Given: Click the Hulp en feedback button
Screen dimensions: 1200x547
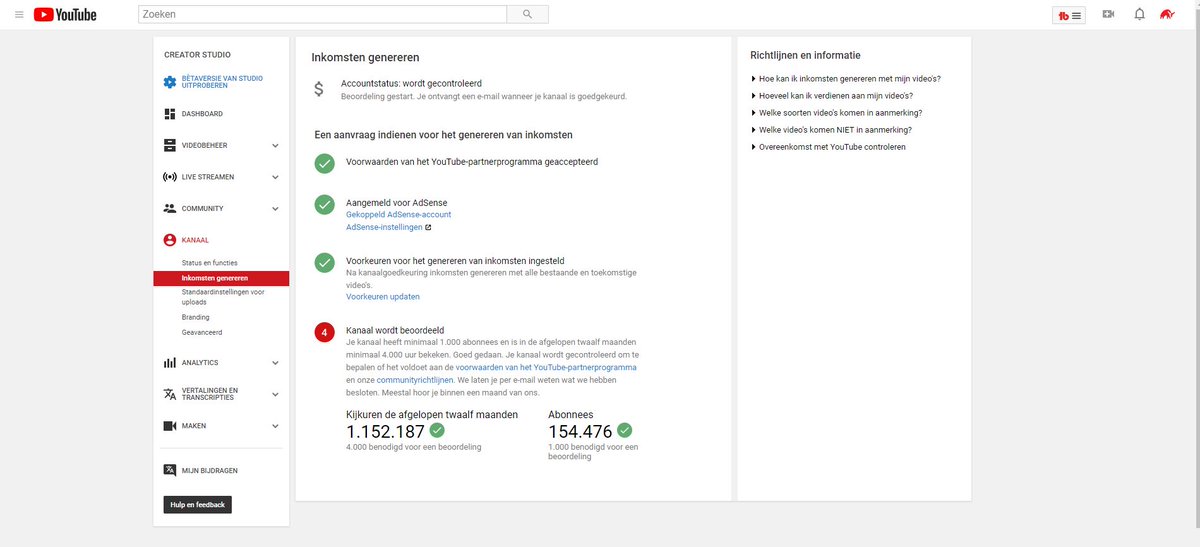Looking at the screenshot, I should coord(197,505).
